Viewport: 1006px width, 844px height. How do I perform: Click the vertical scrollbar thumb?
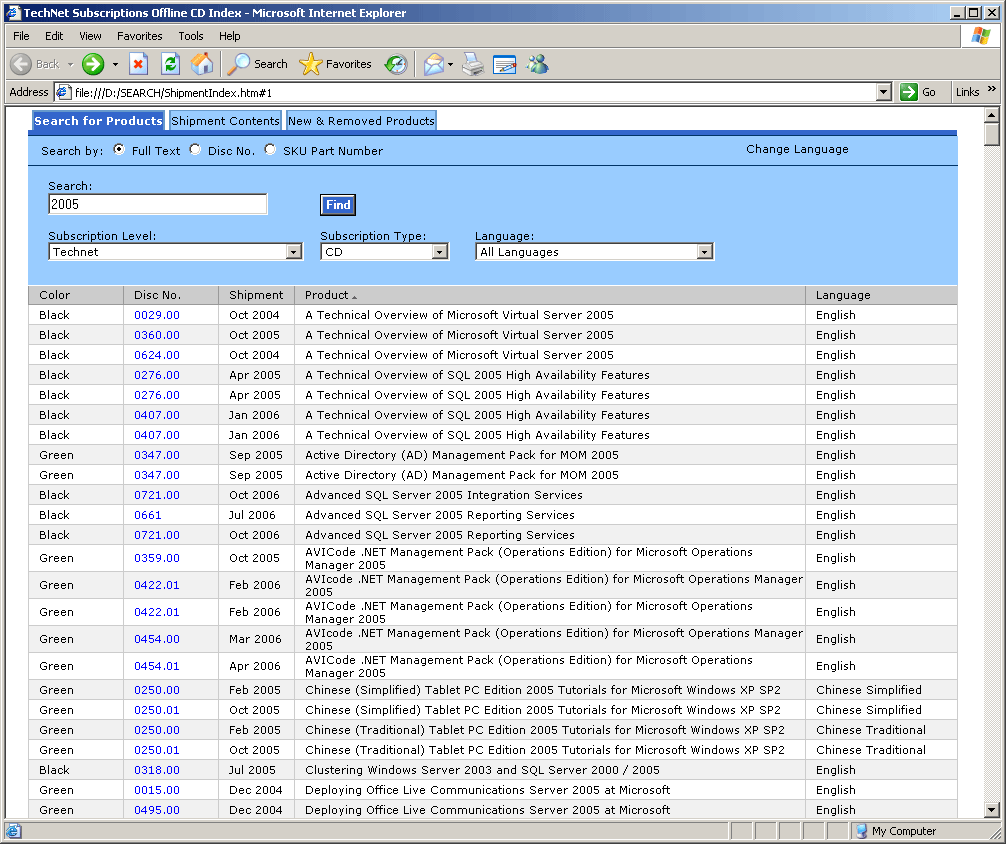[991, 135]
